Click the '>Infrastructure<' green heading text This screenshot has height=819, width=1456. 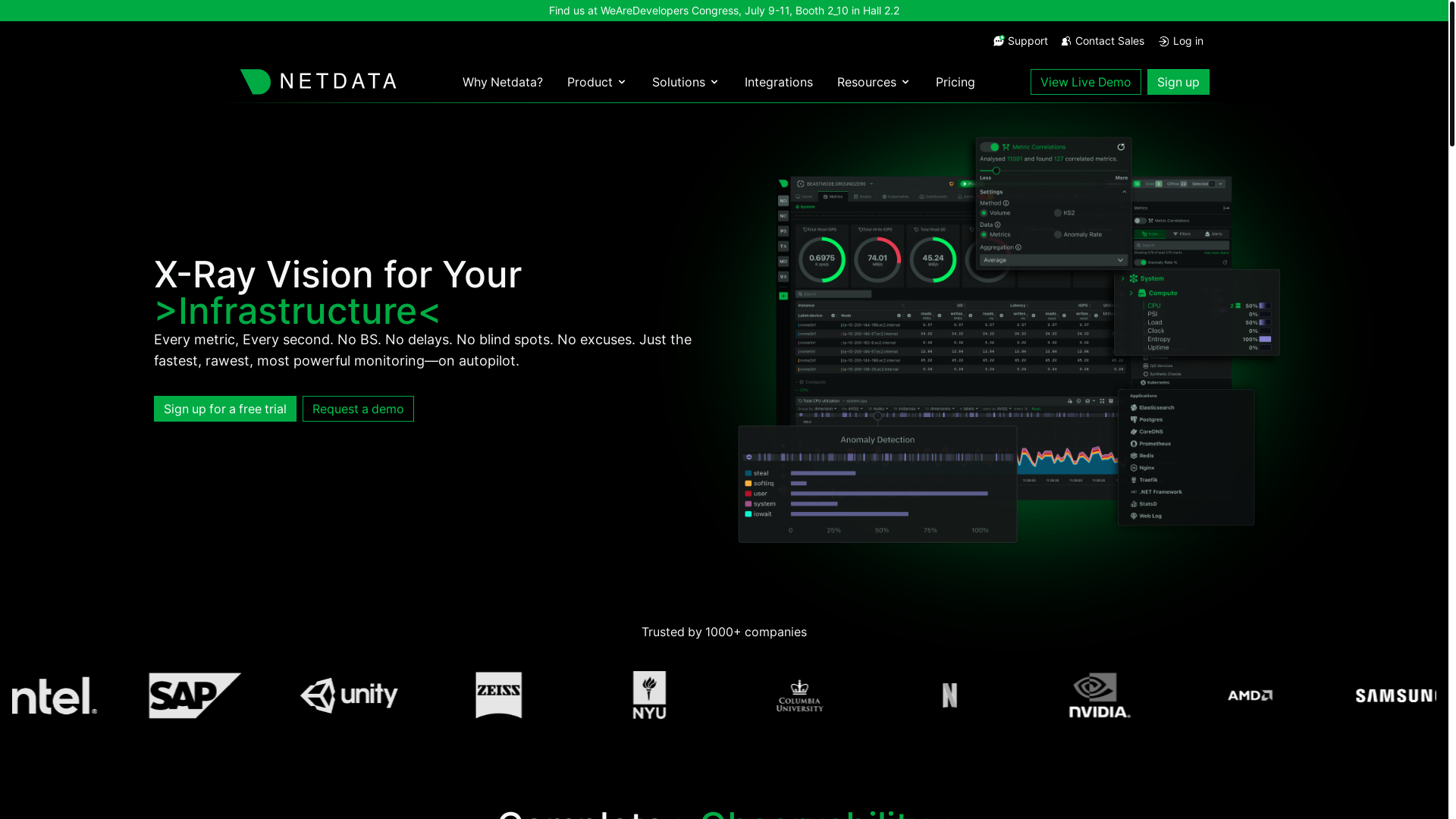pos(297,311)
